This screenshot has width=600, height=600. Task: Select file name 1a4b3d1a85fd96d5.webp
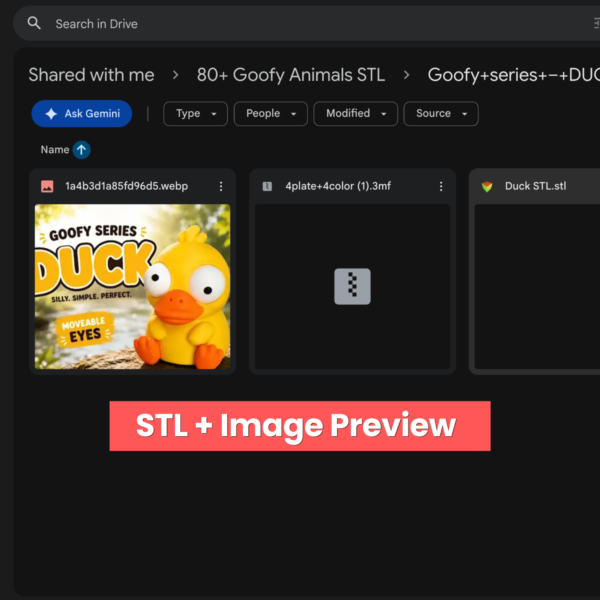[x=127, y=186]
